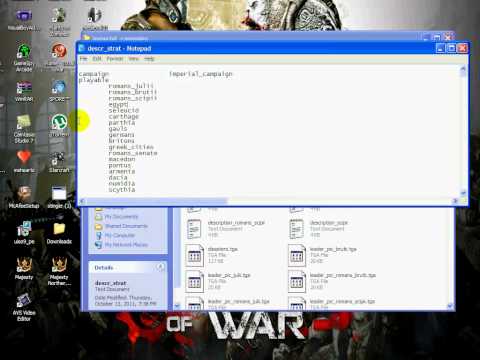Screen dimensions: 480x360
Task: Open the red heart desktop icon
Action: (24, 161)
